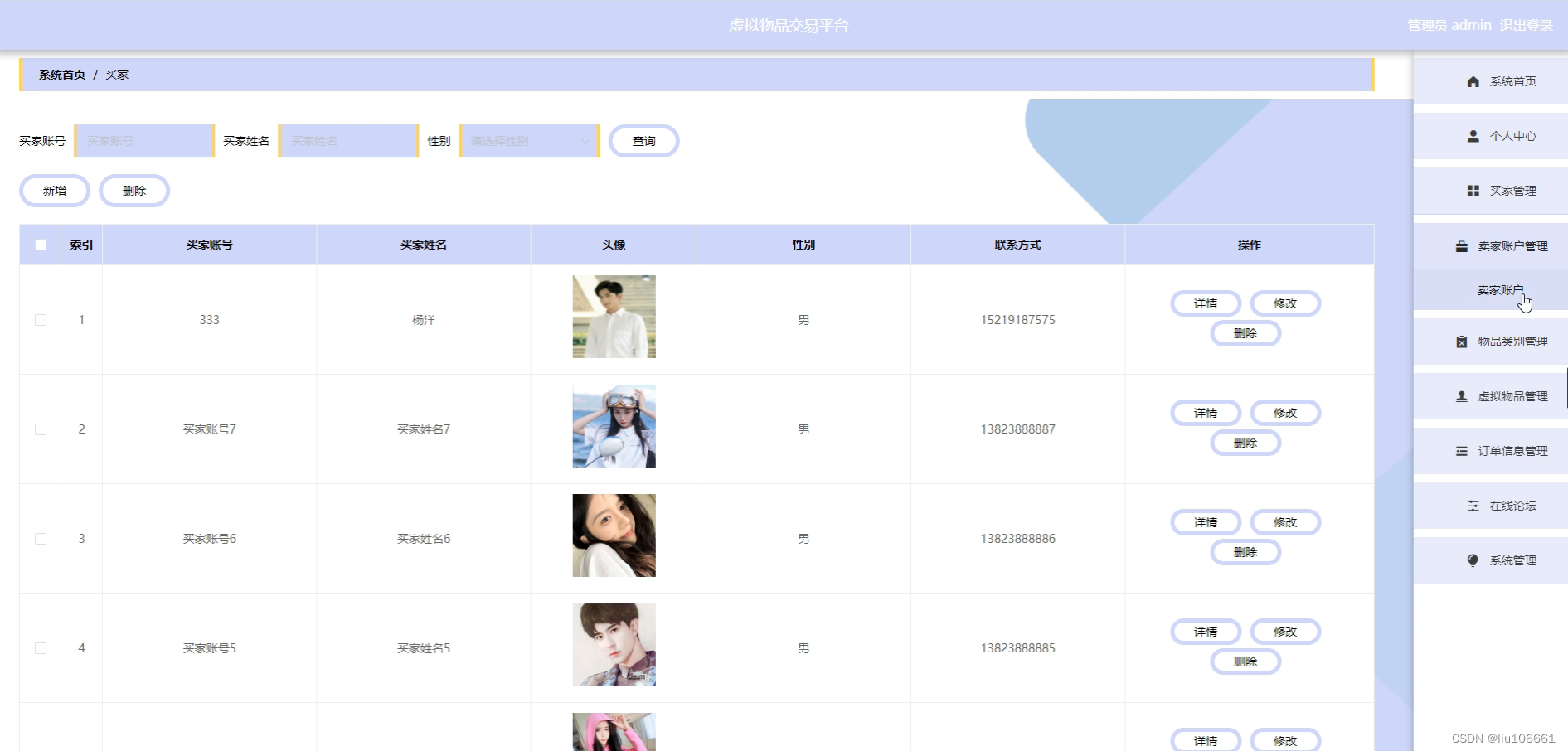Viewport: 1568px width, 751px height.
Task: Click 修改 for buyer 杨洋
Action: coord(1285,303)
